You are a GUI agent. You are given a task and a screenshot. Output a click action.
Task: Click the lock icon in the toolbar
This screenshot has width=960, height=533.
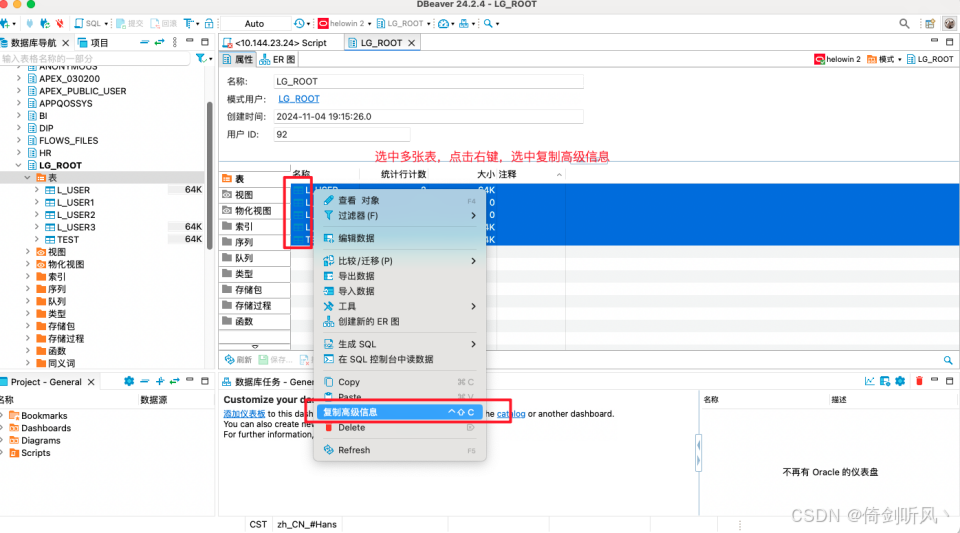click(209, 23)
